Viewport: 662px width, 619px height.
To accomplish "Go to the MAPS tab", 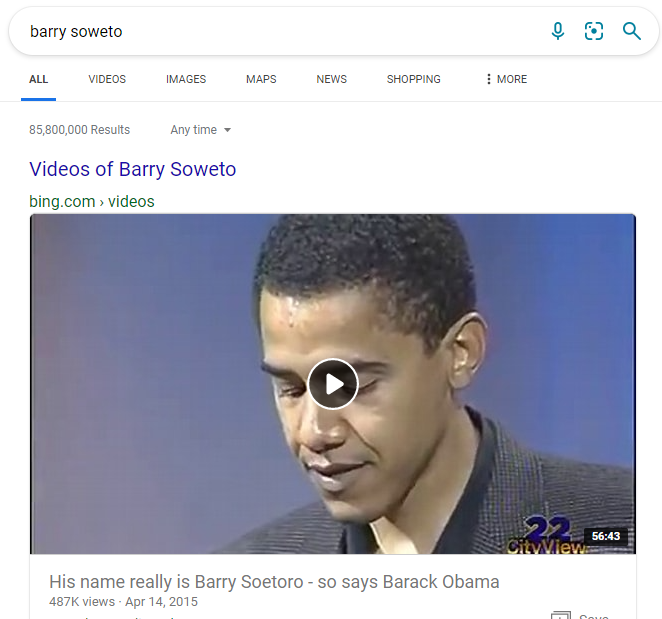I will point(261,79).
